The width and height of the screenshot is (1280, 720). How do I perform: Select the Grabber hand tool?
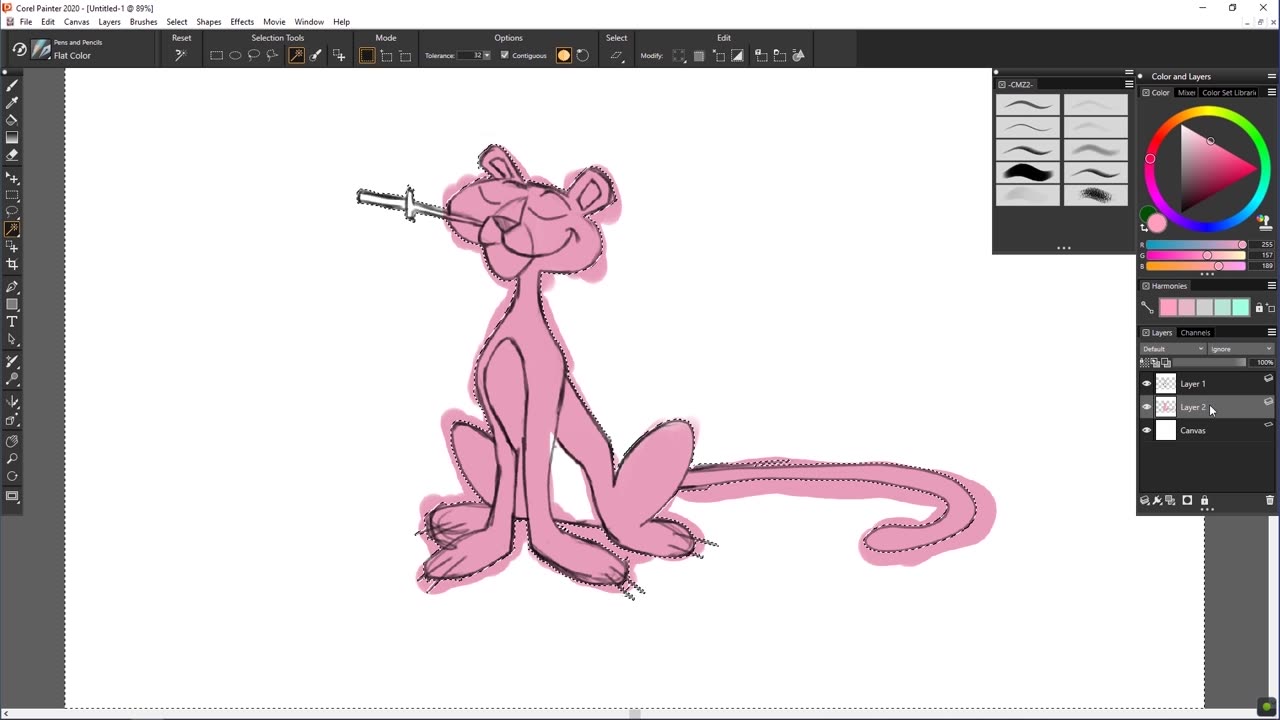(12, 441)
